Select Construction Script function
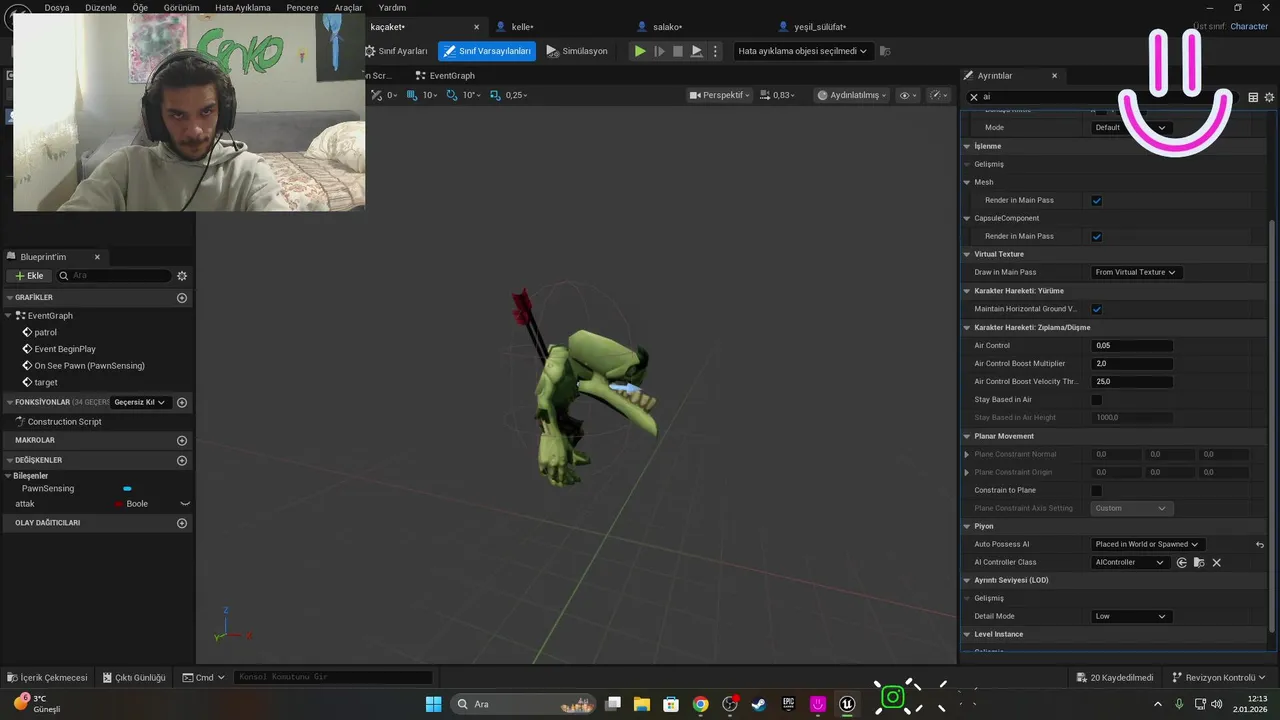The image size is (1280, 720). [64, 421]
